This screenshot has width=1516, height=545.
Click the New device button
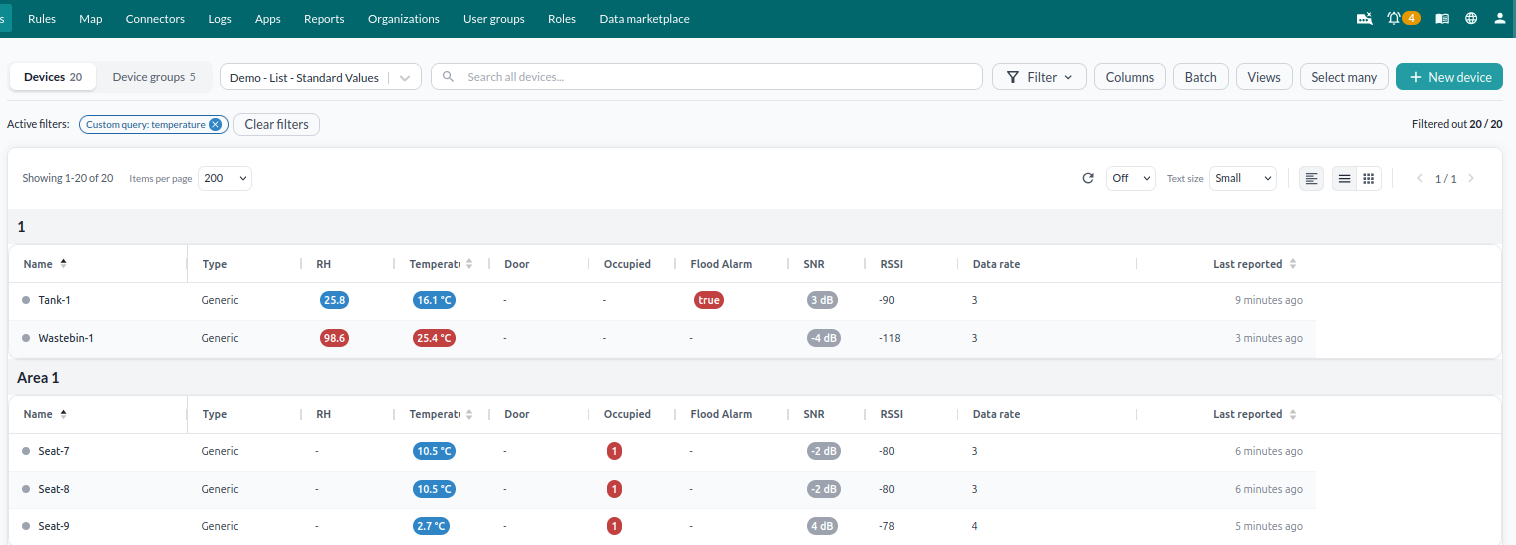(x=1449, y=77)
